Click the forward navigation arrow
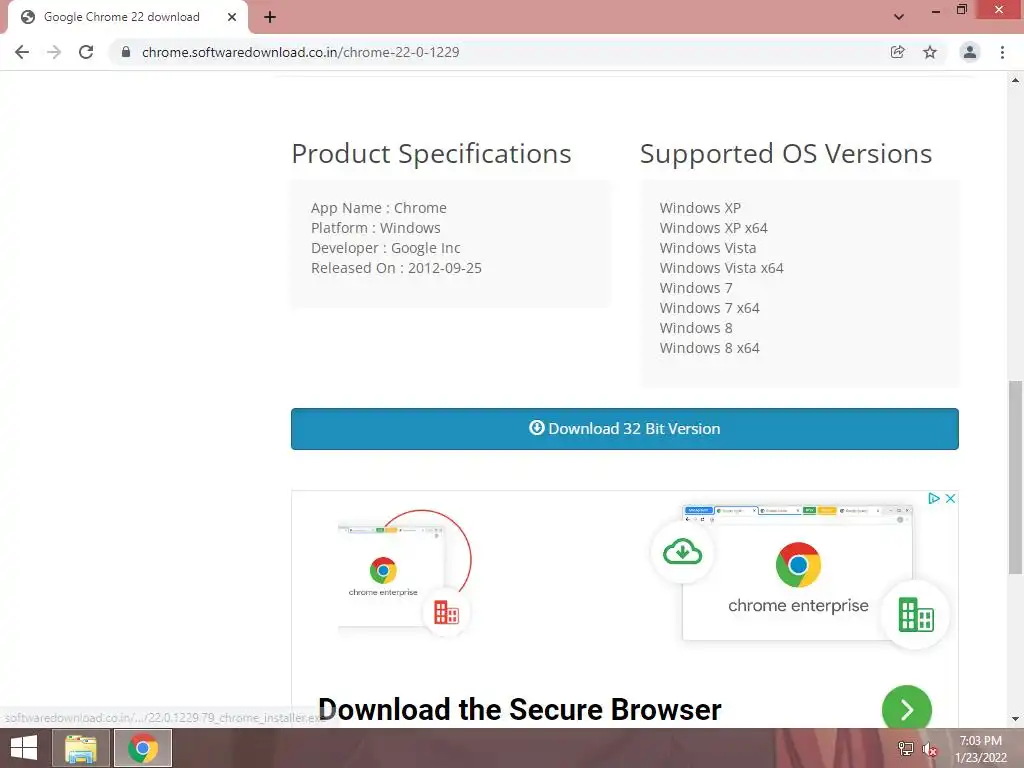This screenshot has height=768, width=1024. [54, 52]
